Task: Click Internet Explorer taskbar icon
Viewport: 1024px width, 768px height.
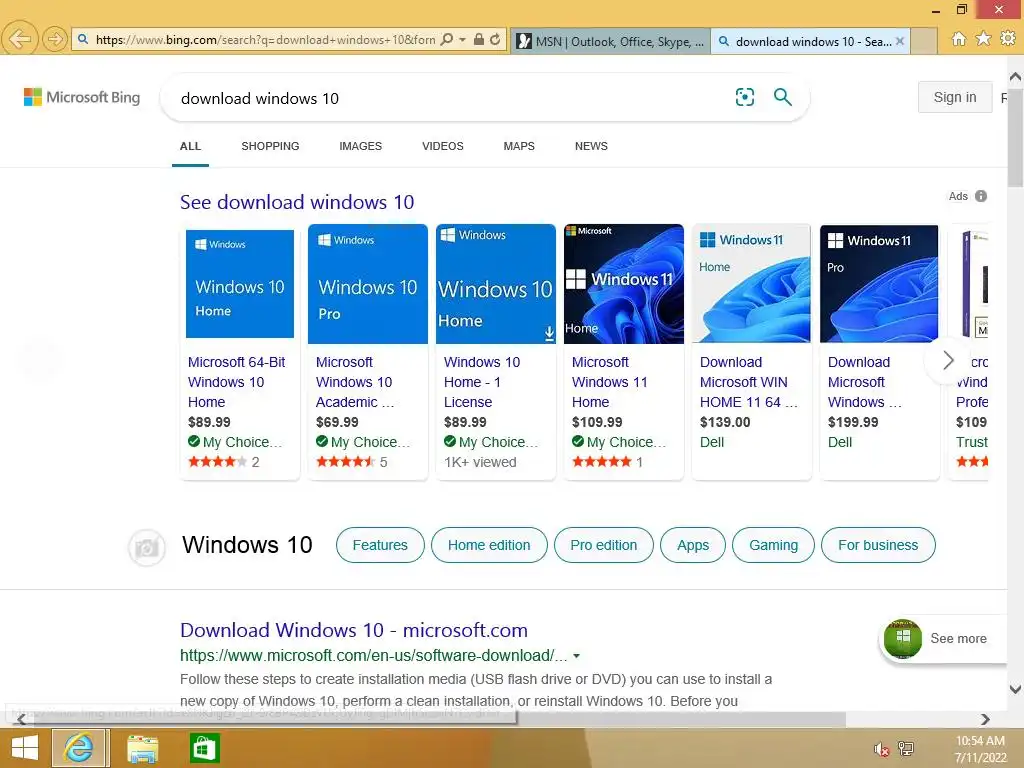Action: [78, 748]
